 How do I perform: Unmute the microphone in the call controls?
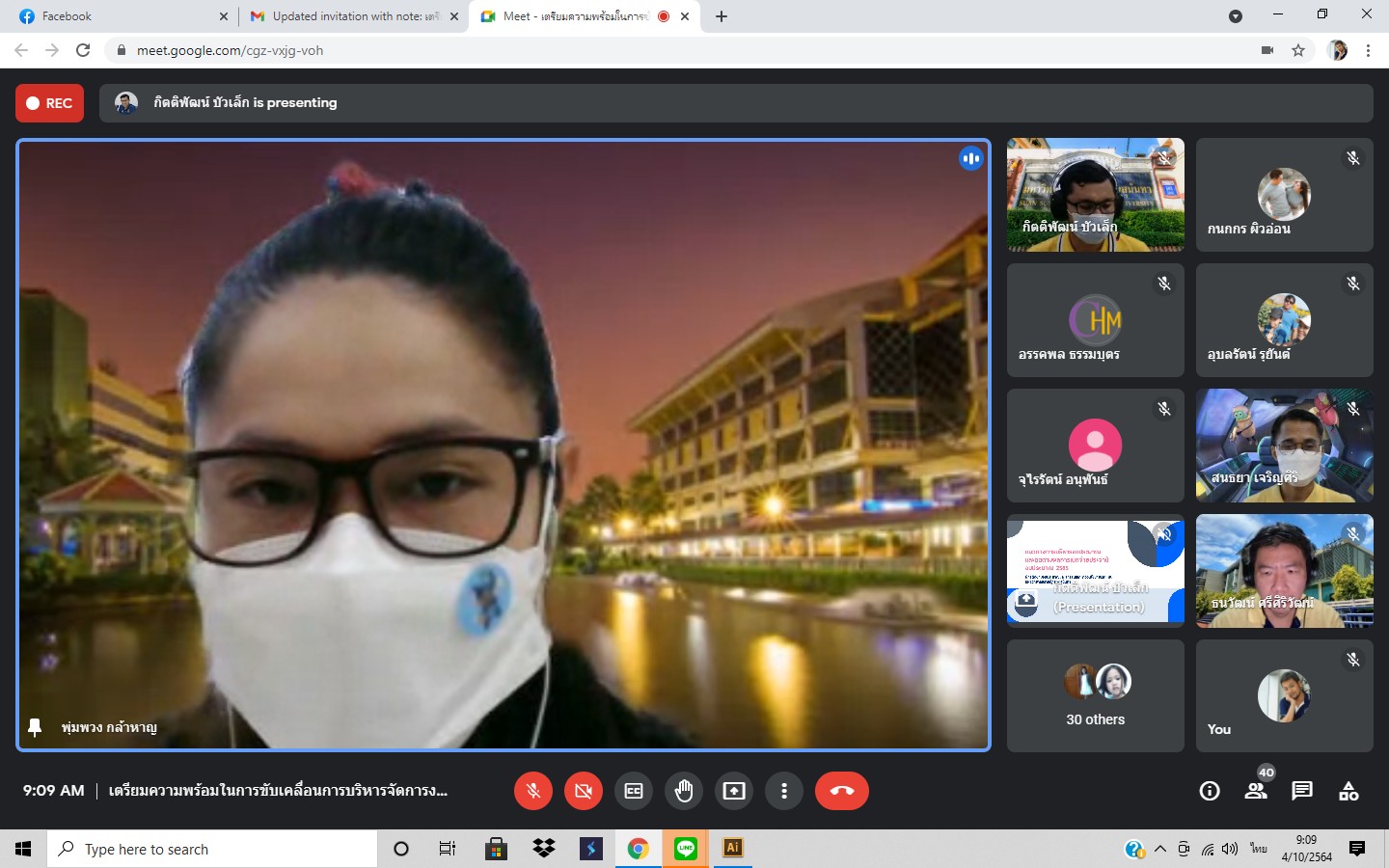click(x=533, y=791)
